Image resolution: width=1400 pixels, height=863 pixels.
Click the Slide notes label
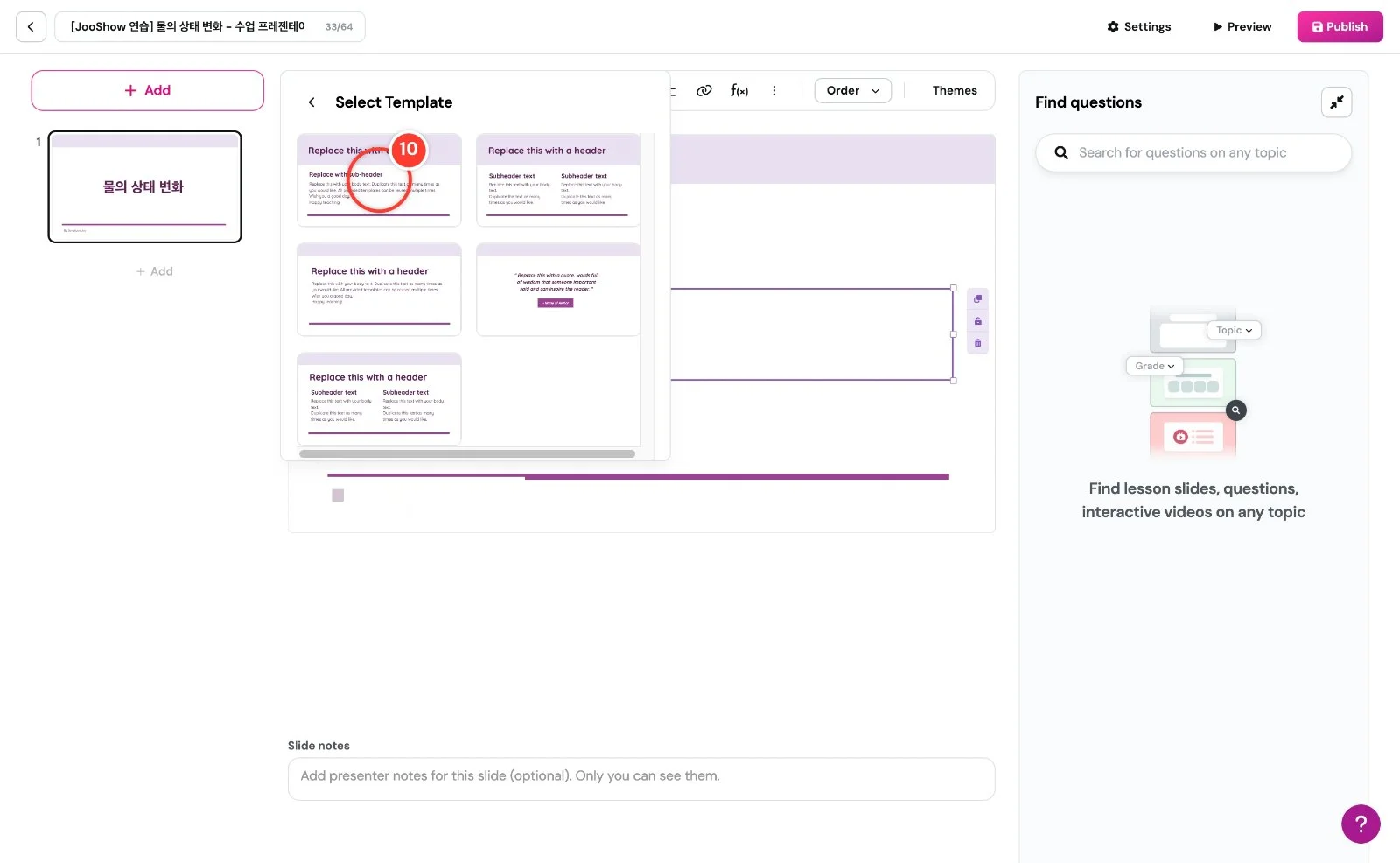coord(318,746)
